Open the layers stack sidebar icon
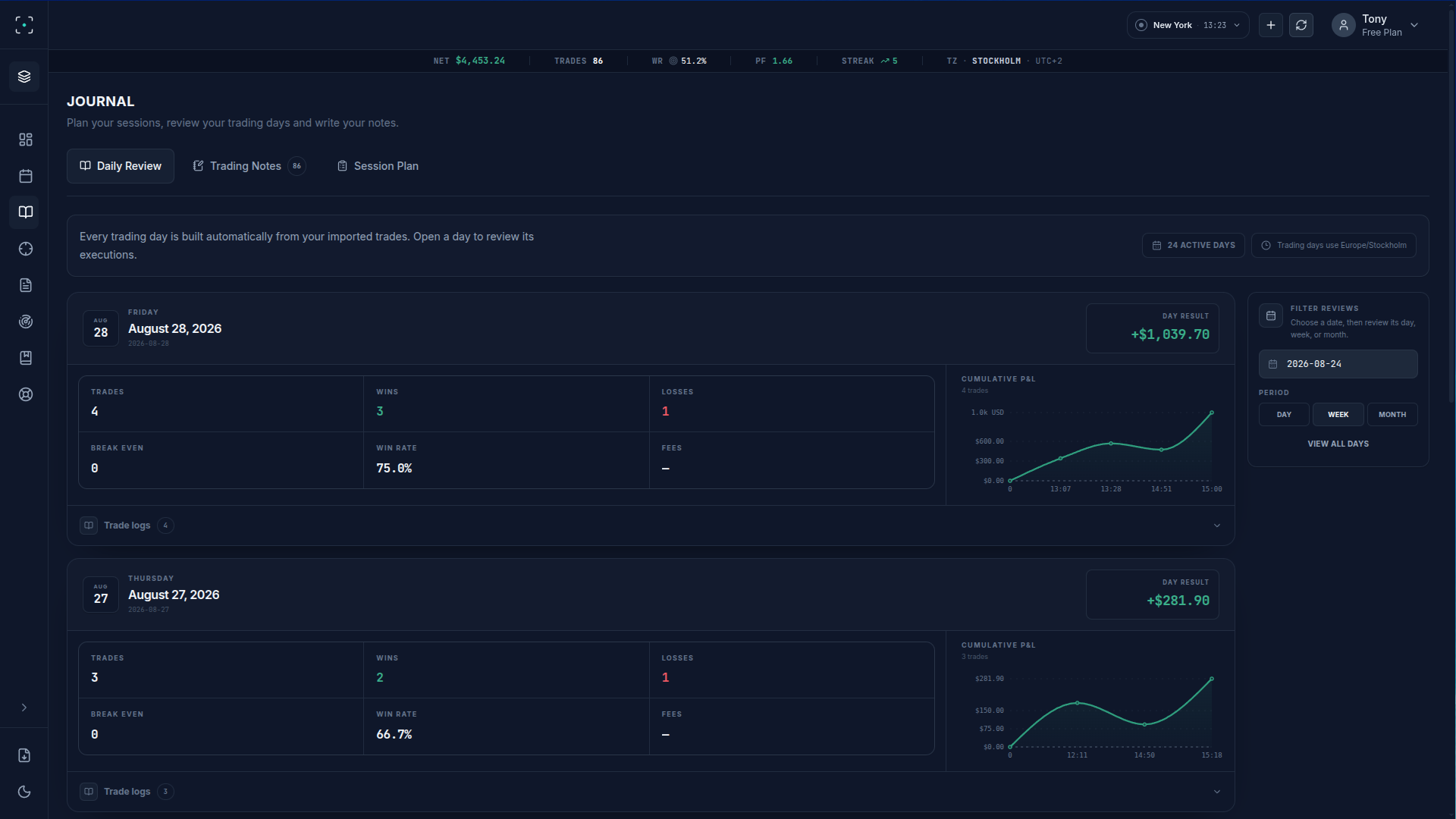 coord(24,77)
